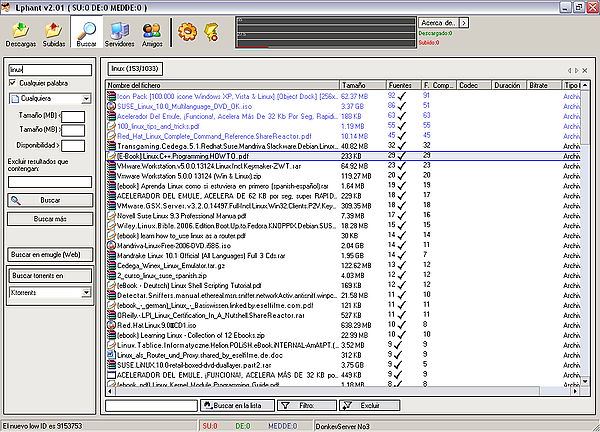
Task: Sort results by Tamaño column
Action: point(363,85)
